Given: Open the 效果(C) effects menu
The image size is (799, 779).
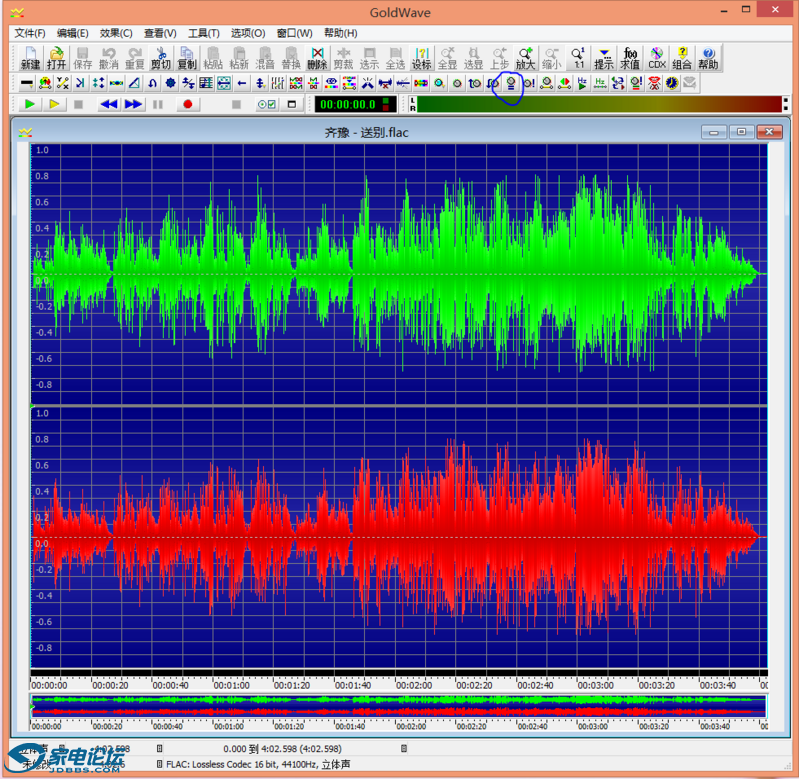Looking at the screenshot, I should point(116,33).
